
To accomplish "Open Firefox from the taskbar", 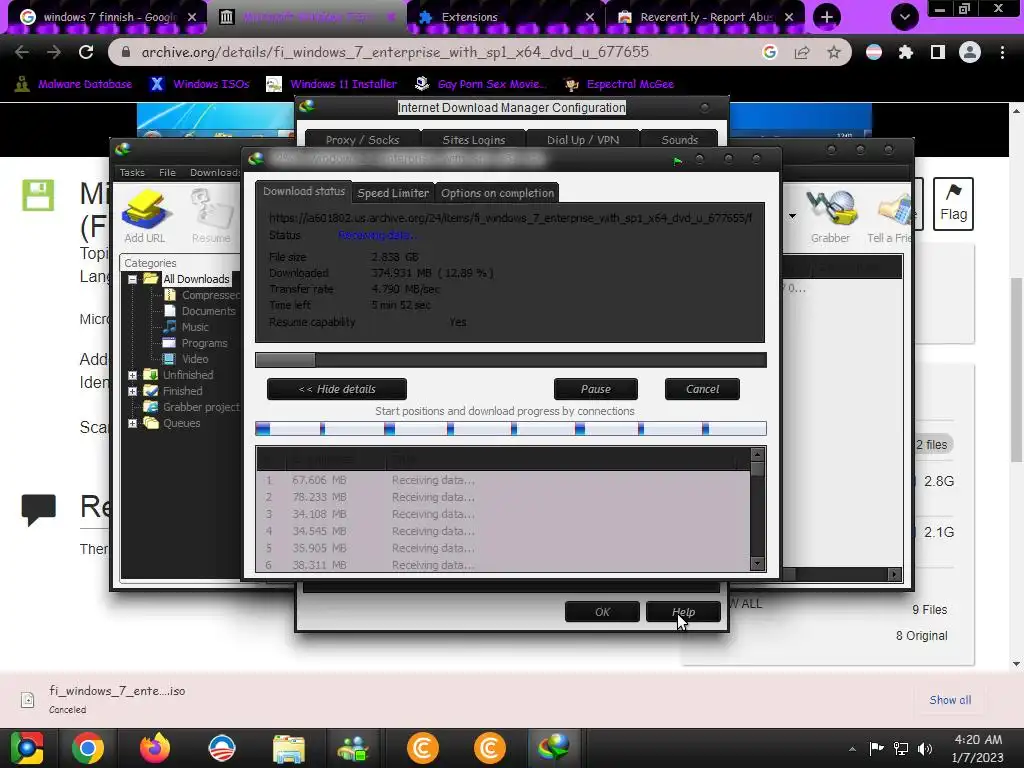I will pyautogui.click(x=155, y=748).
